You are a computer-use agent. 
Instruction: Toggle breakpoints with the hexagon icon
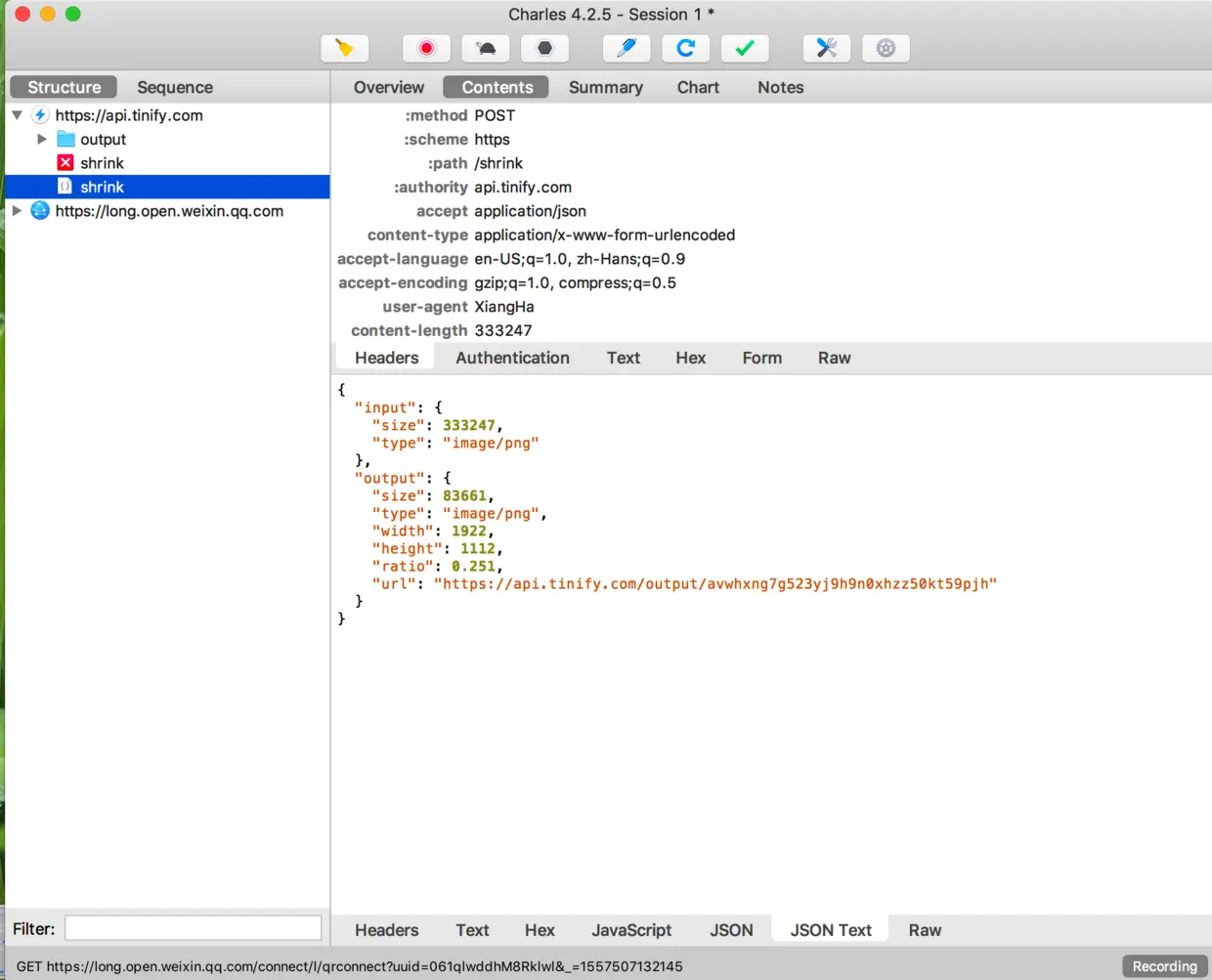click(x=545, y=48)
